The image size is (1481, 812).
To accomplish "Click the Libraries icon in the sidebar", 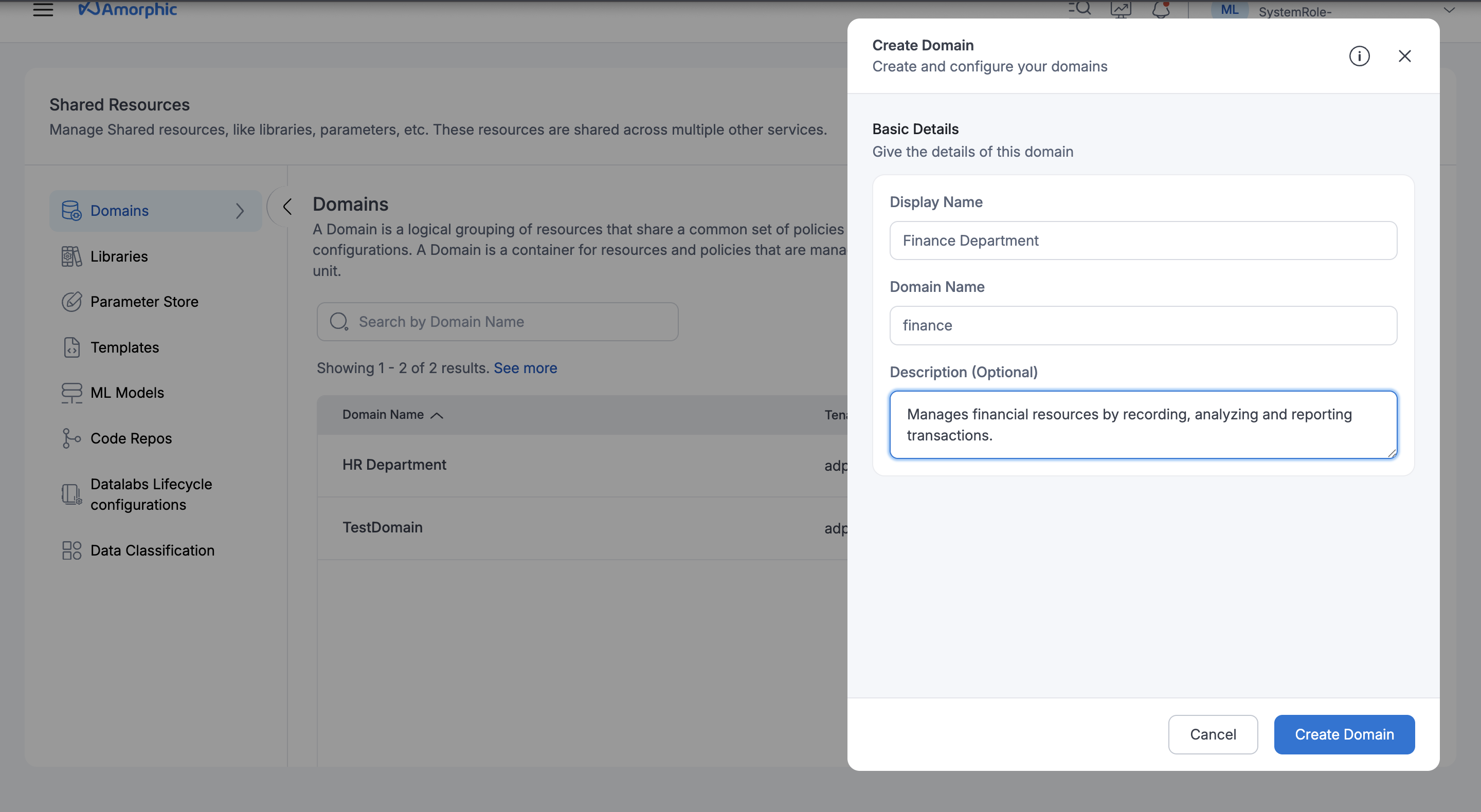I will (71, 256).
